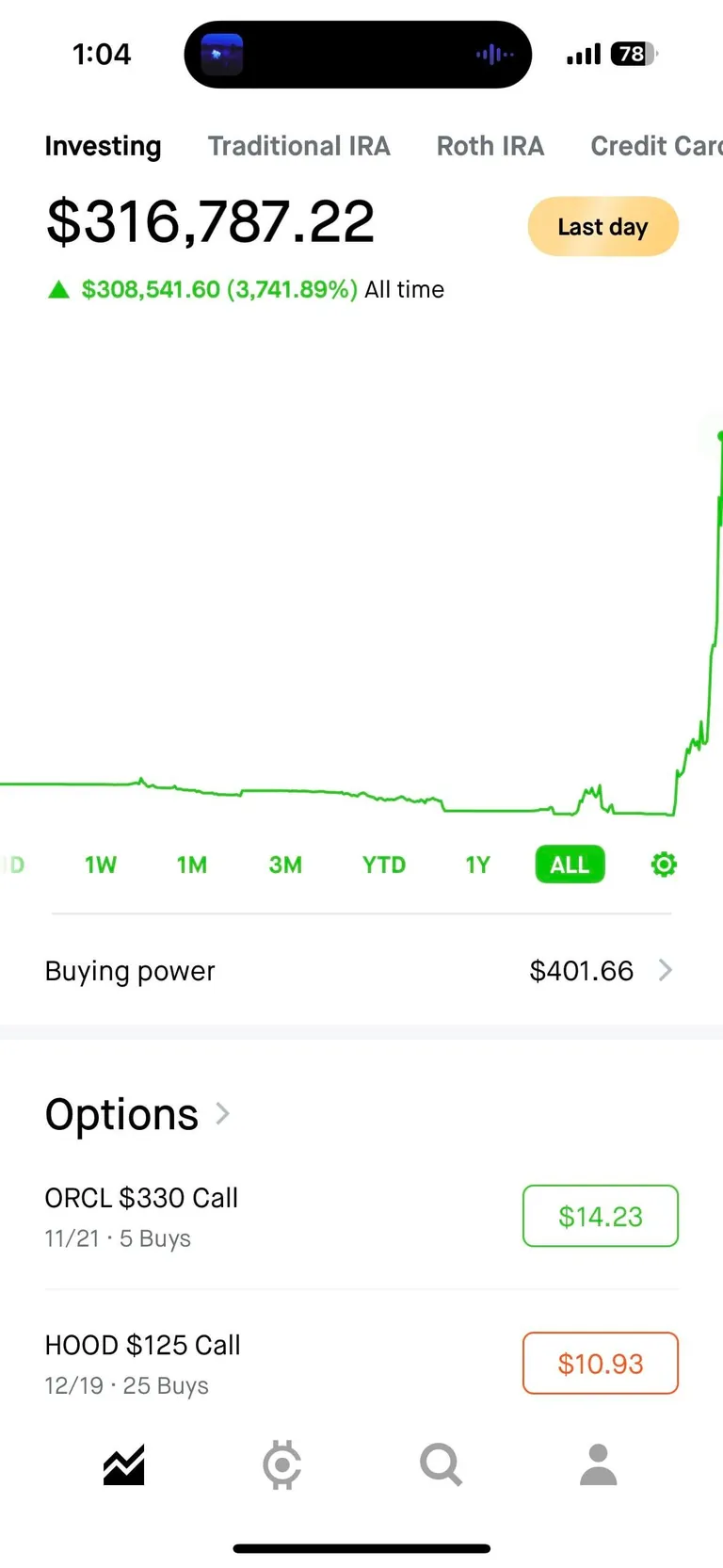
Task: Tap the portfolio chart icon in bottom bar
Action: [x=124, y=1465]
